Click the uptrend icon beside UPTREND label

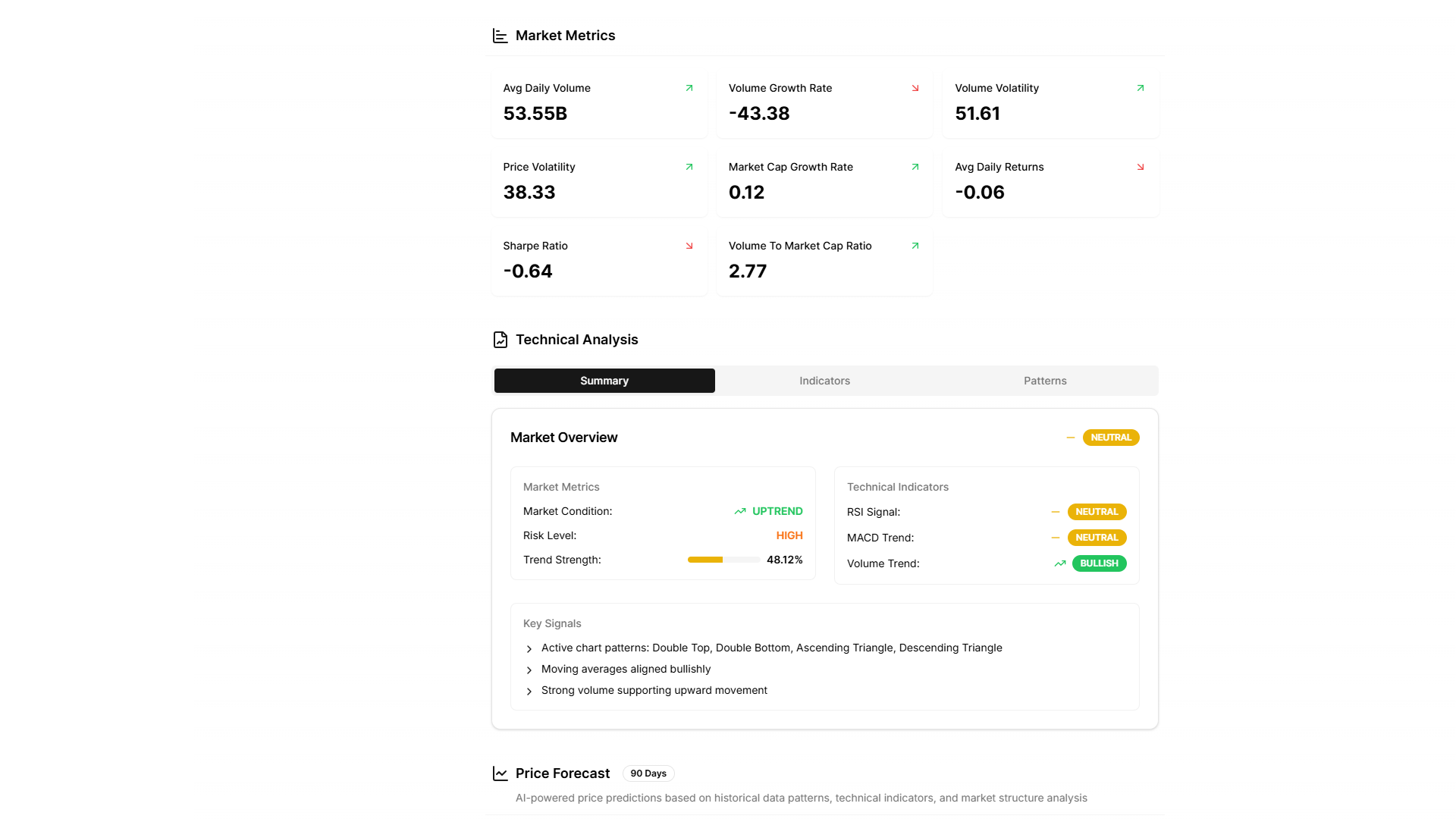coord(740,512)
